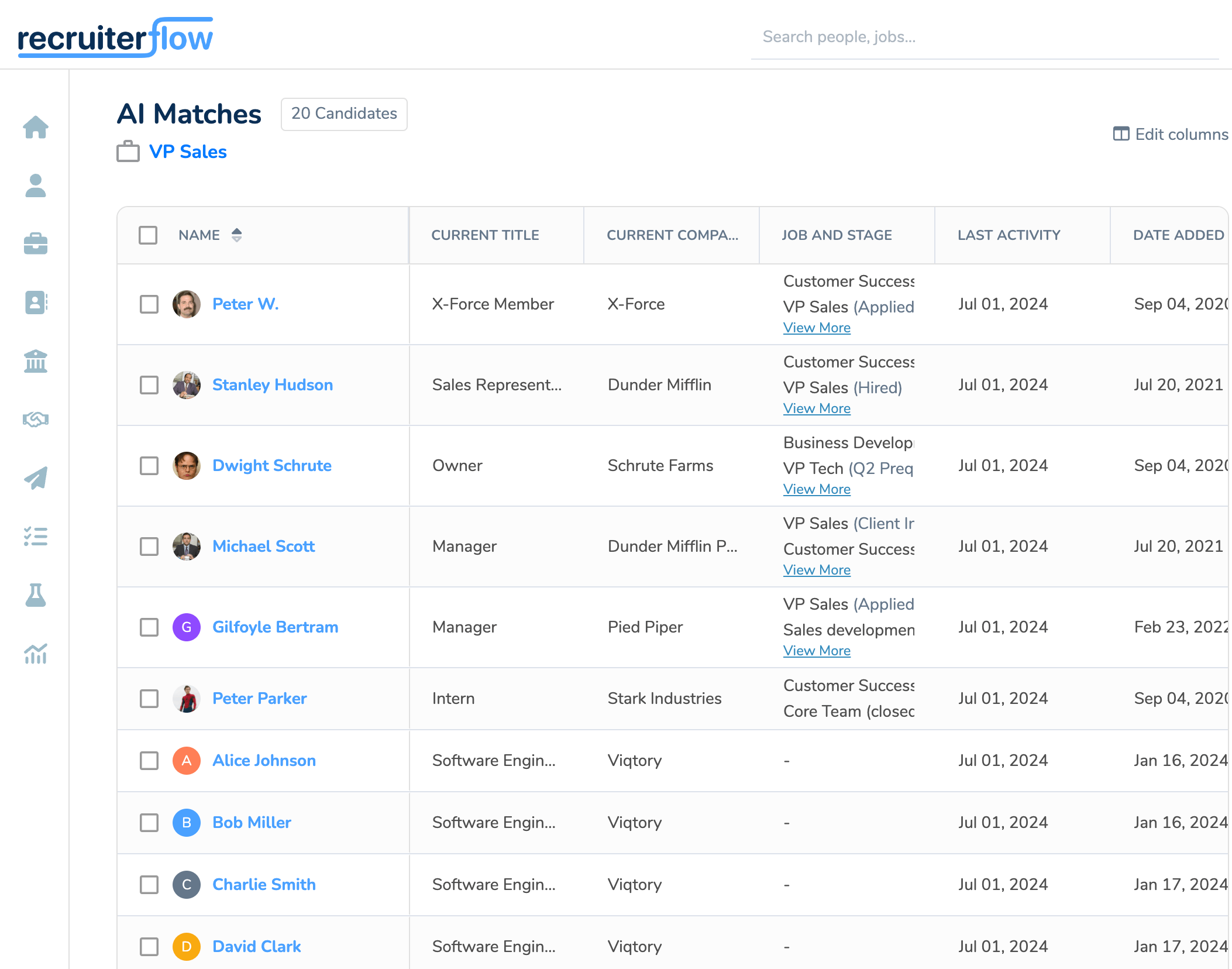Open the Home icon in sidebar

(36, 127)
